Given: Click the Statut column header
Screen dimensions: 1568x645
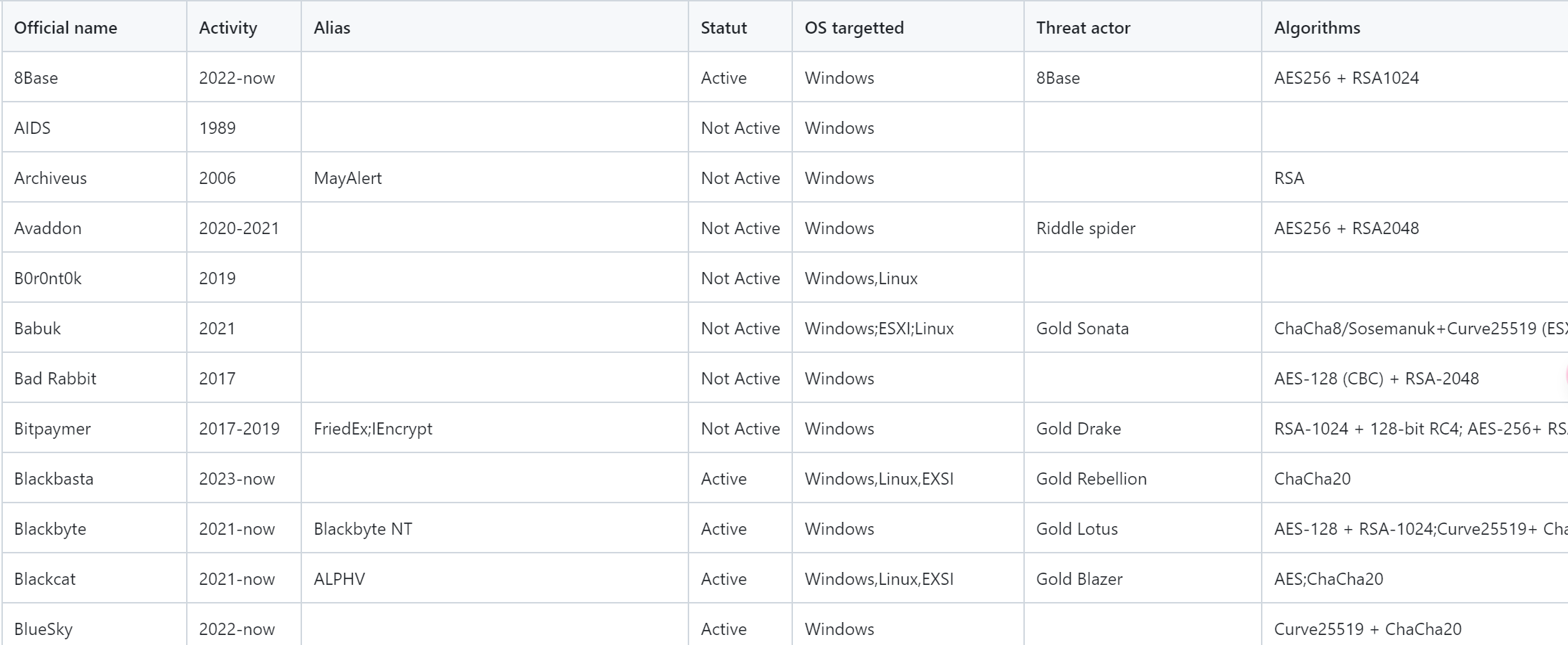Looking at the screenshot, I should pos(724,28).
